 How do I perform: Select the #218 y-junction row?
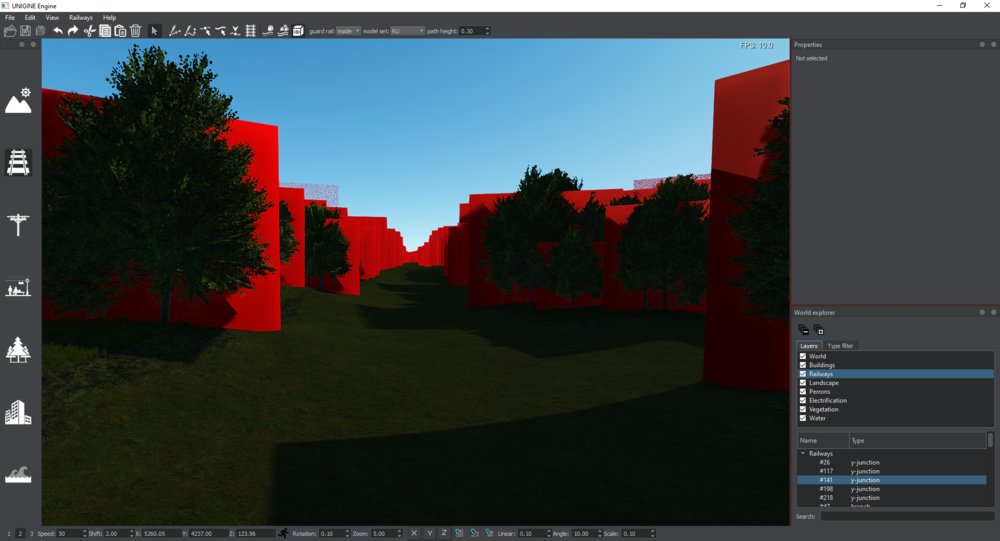click(892, 498)
